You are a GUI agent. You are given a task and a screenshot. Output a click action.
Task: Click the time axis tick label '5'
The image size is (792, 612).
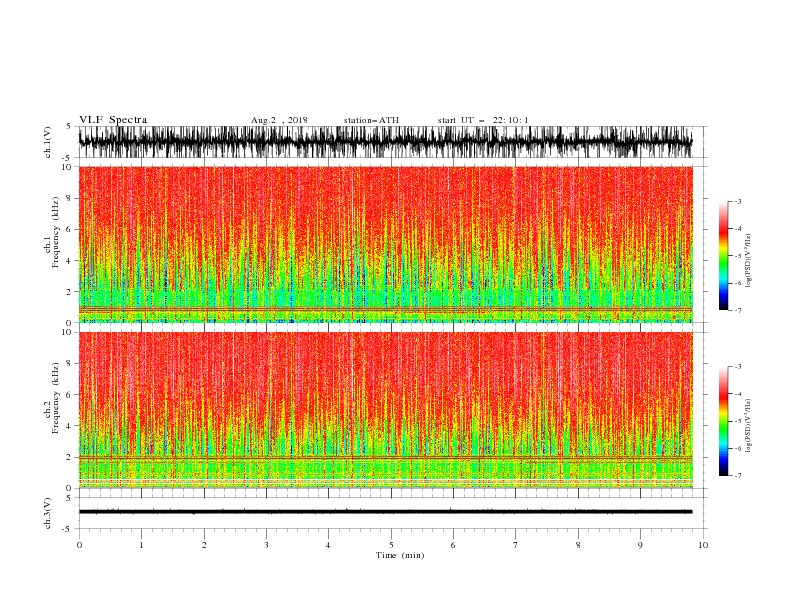coord(391,545)
